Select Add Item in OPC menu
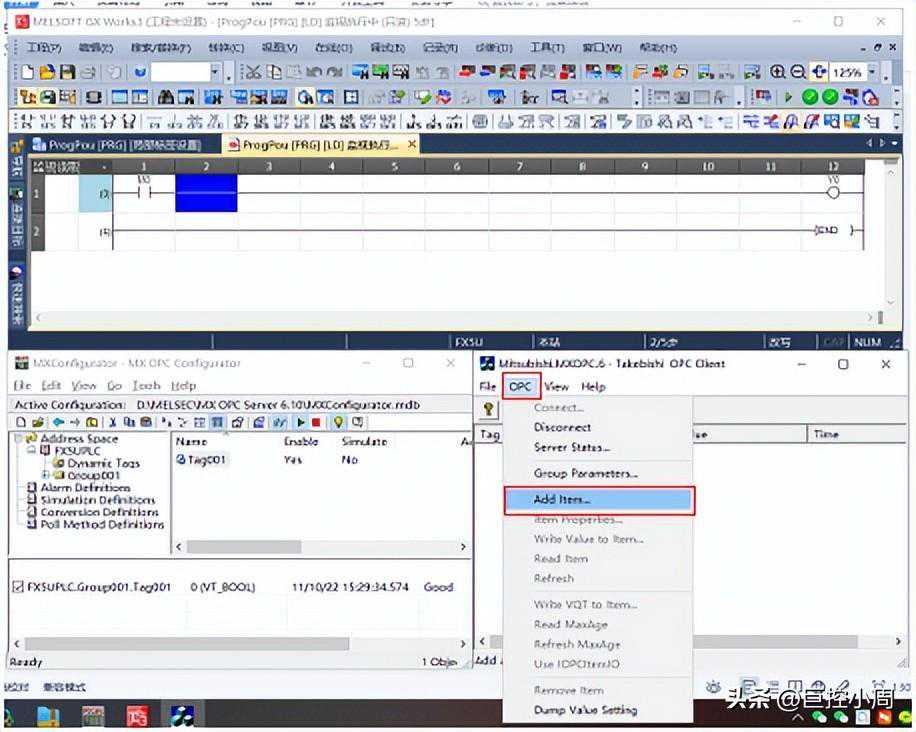916x732 pixels. tap(598, 499)
